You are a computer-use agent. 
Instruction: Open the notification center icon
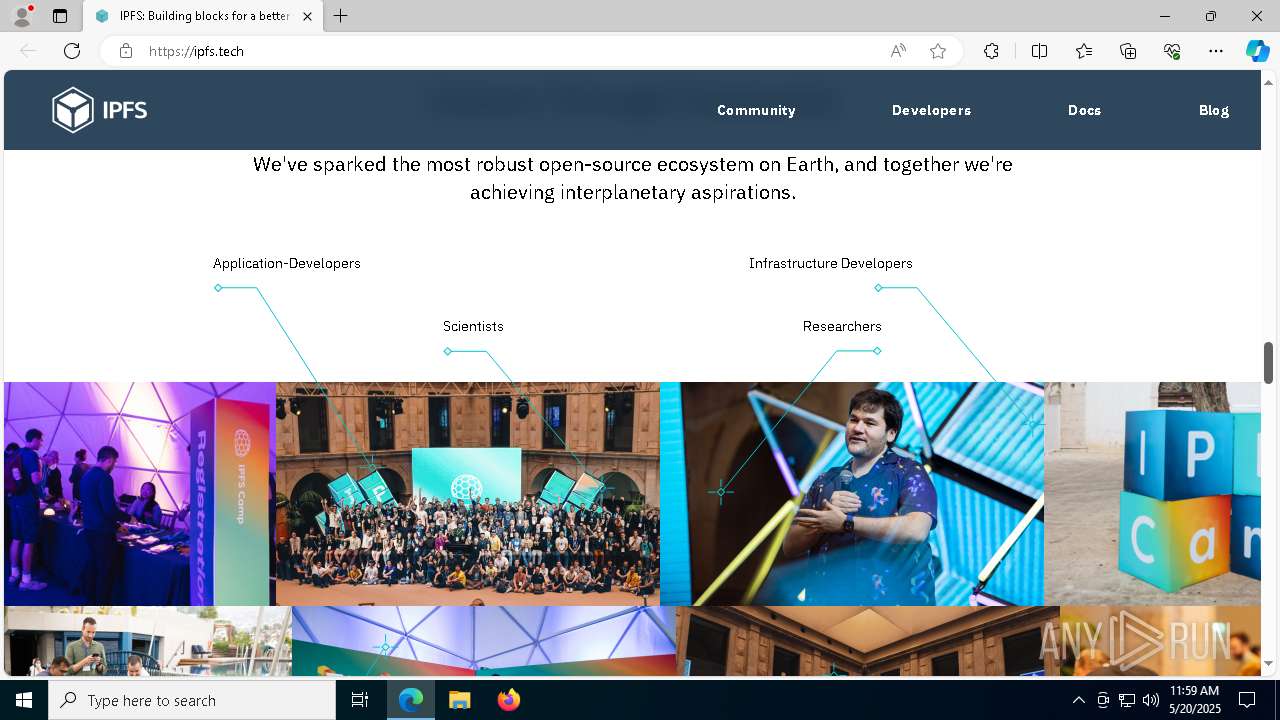1247,700
